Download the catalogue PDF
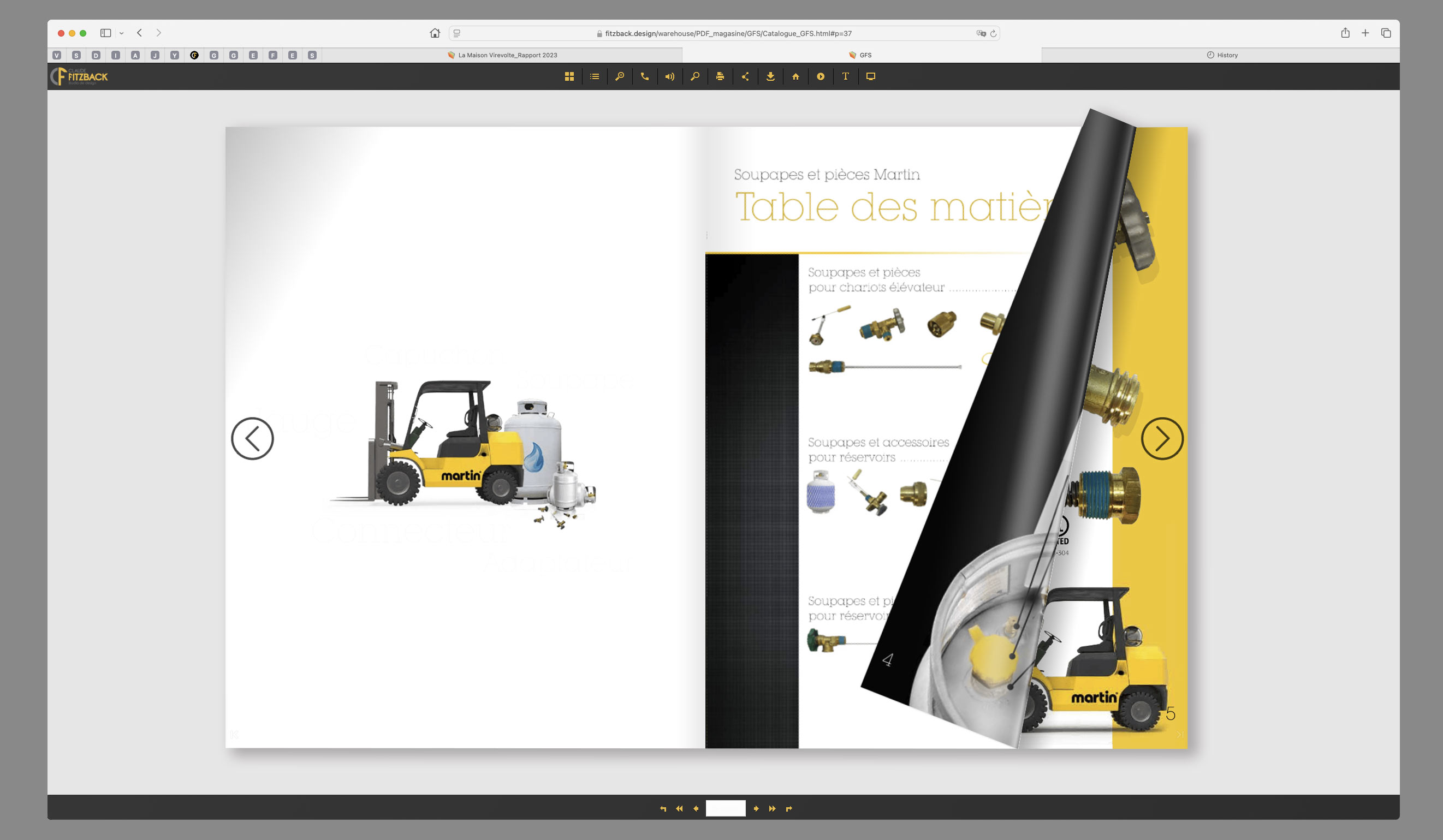The image size is (1443, 840). (770, 76)
